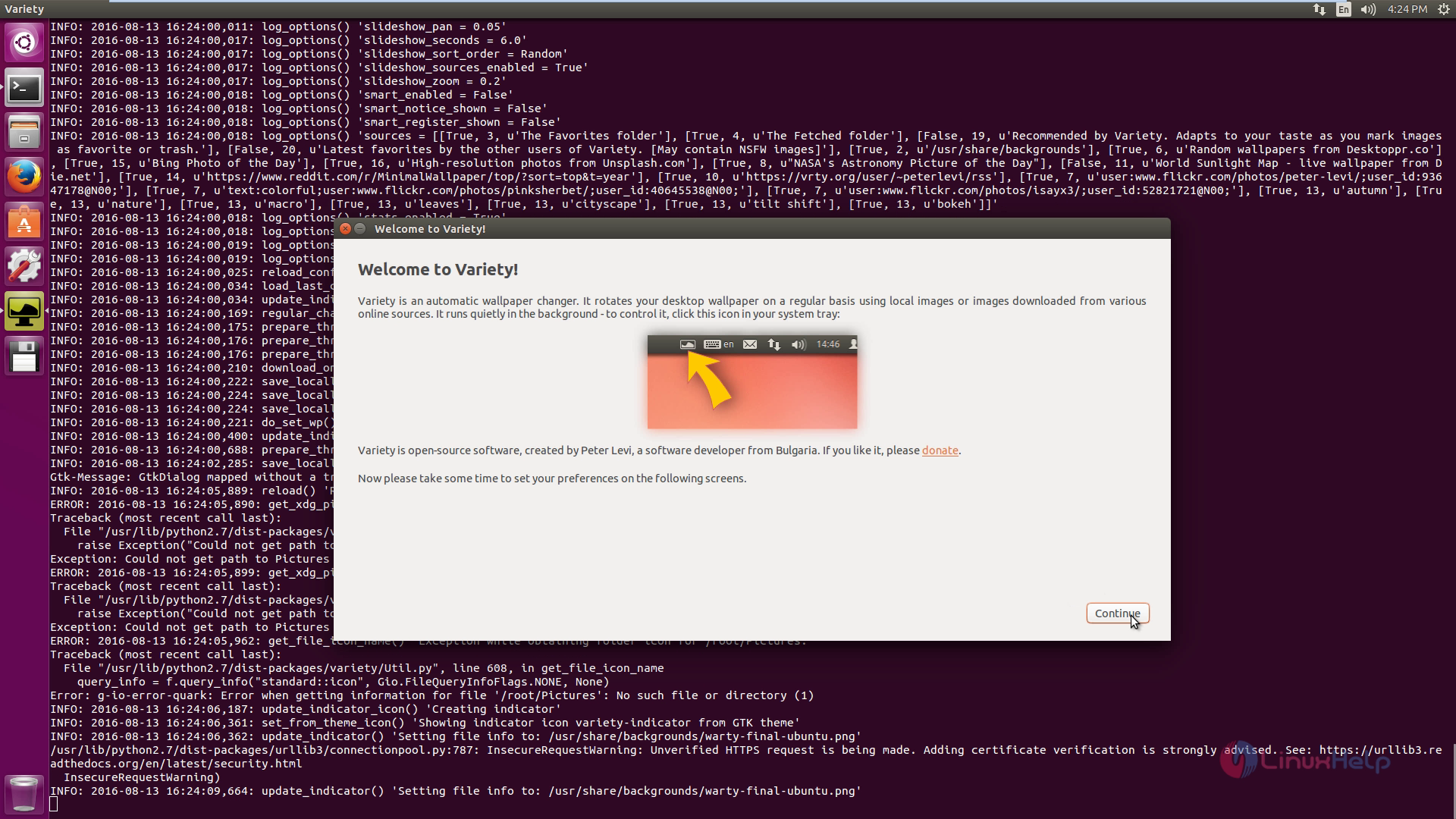
Task: Minimize the Welcome to Variety dialog
Action: tap(360, 228)
